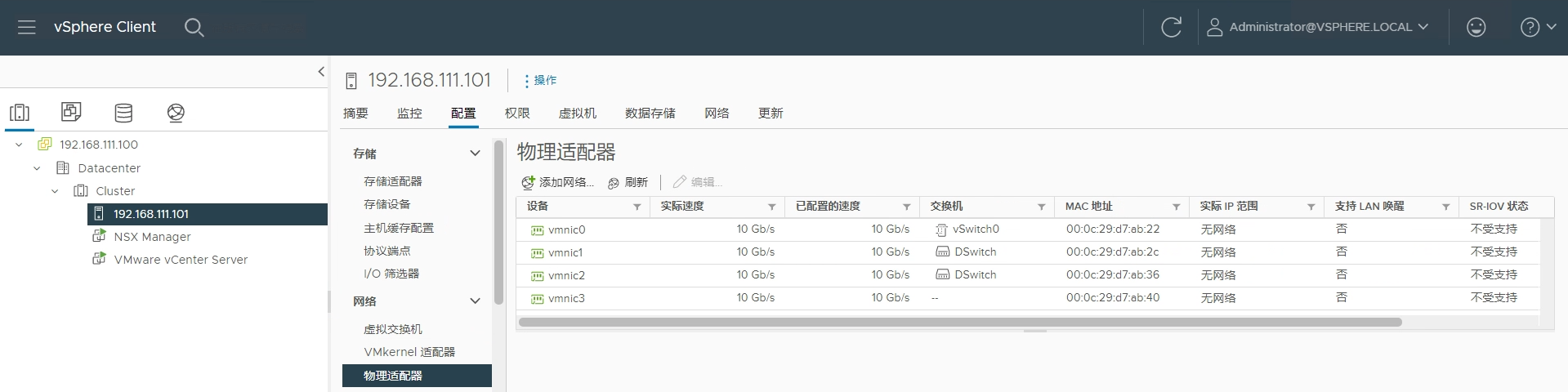Open 存储适配器 settings

pos(393,181)
